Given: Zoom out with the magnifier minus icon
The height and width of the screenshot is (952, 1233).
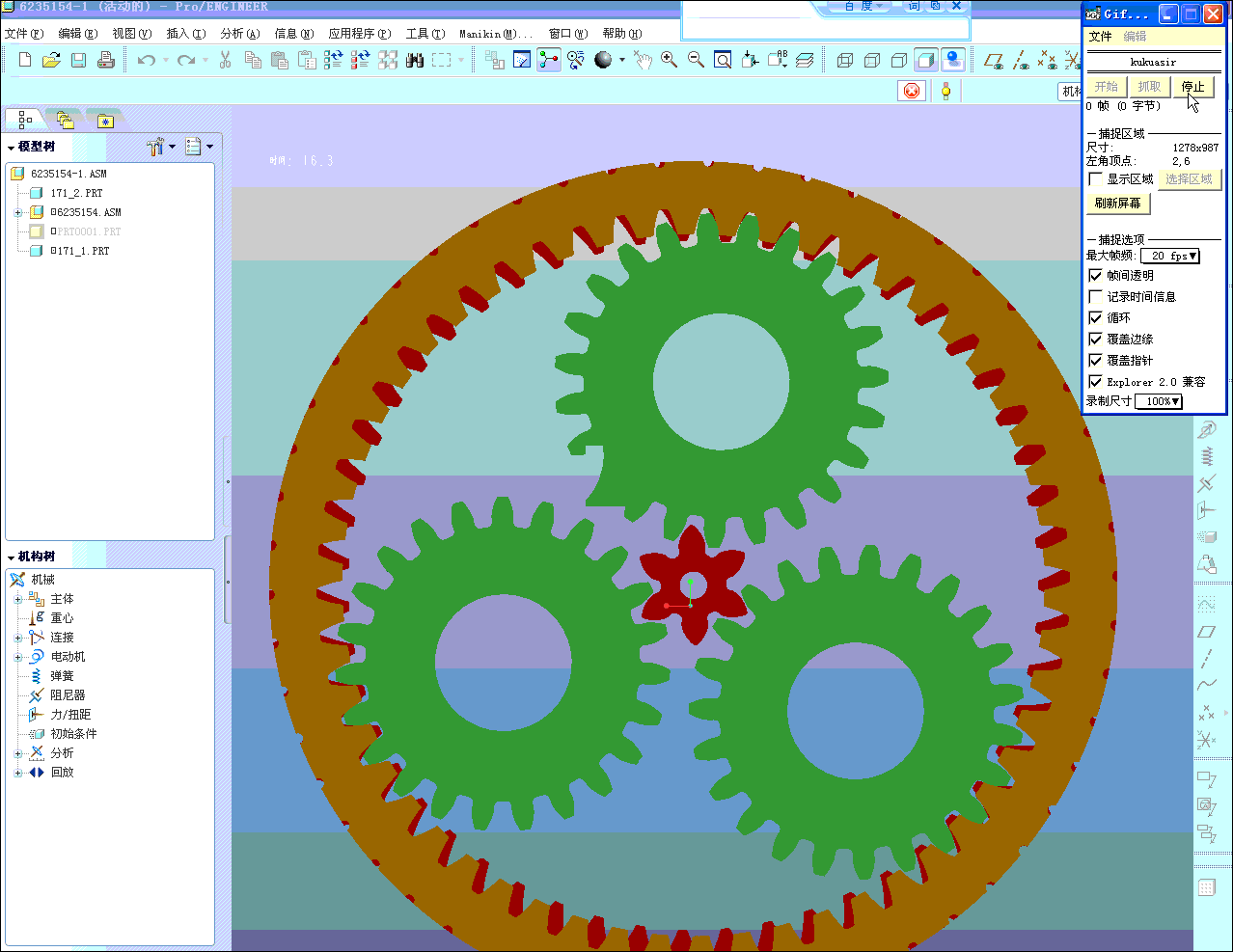Looking at the screenshot, I should (x=696, y=60).
